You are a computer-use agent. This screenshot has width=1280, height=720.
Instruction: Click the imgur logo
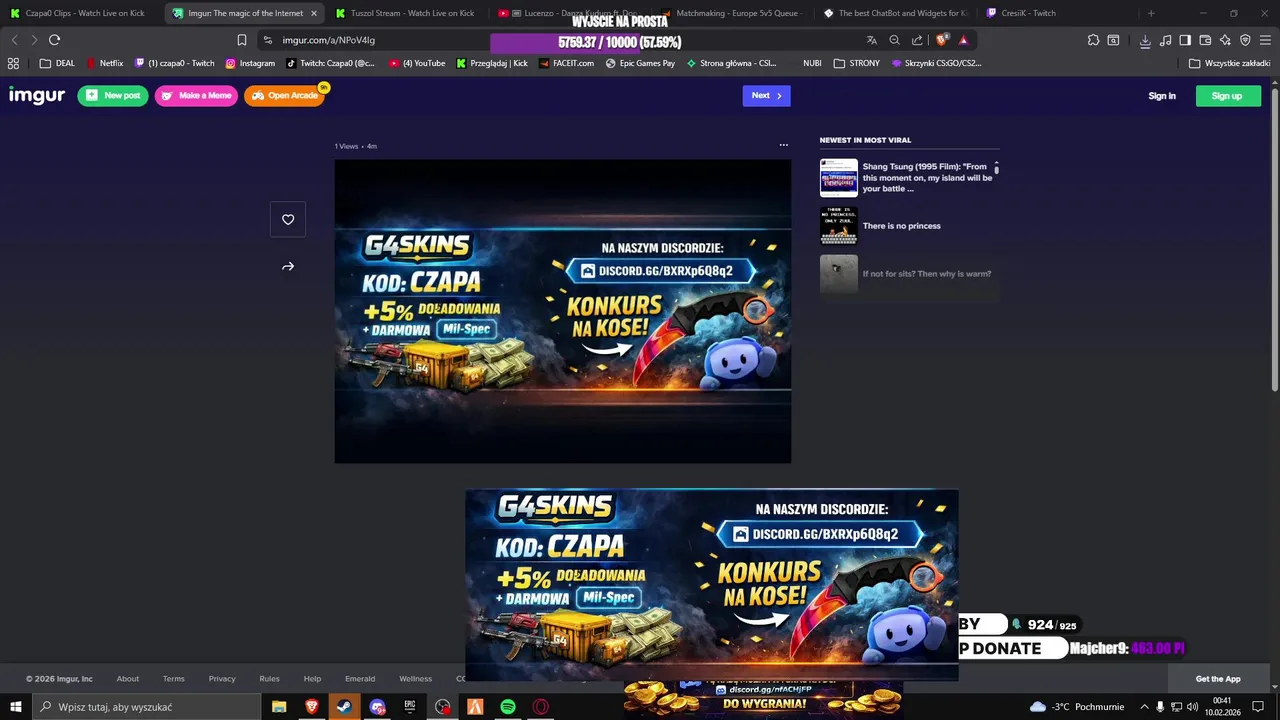click(37, 95)
